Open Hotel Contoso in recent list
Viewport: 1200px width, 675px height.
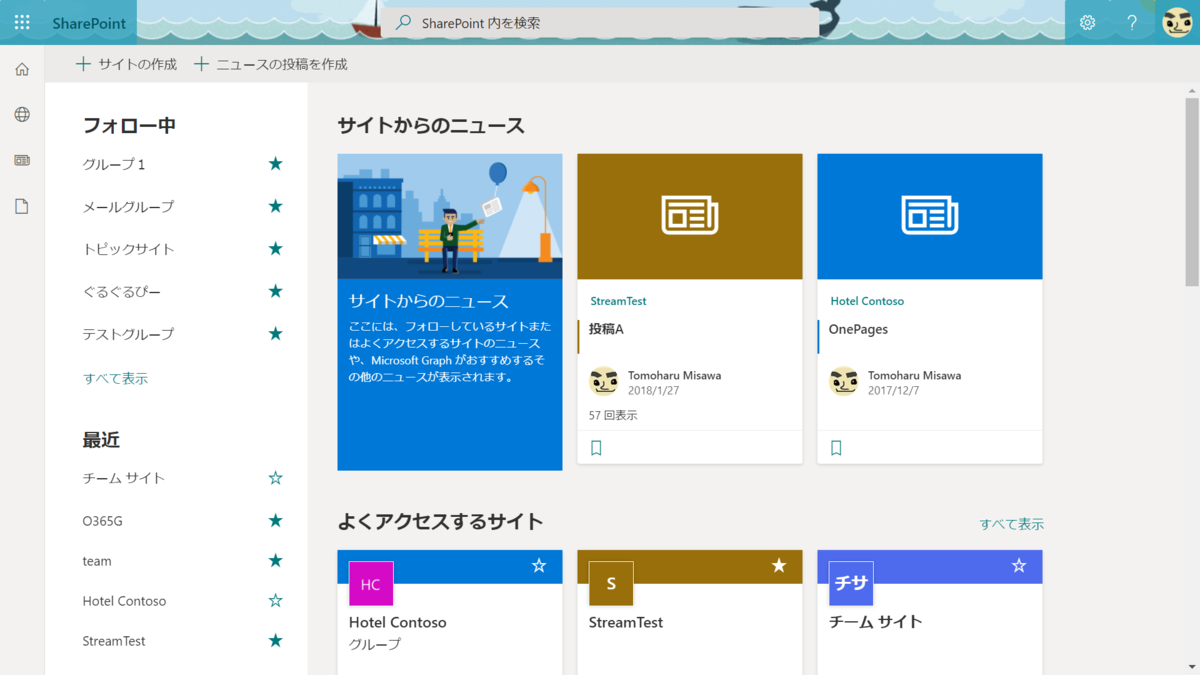pos(125,601)
